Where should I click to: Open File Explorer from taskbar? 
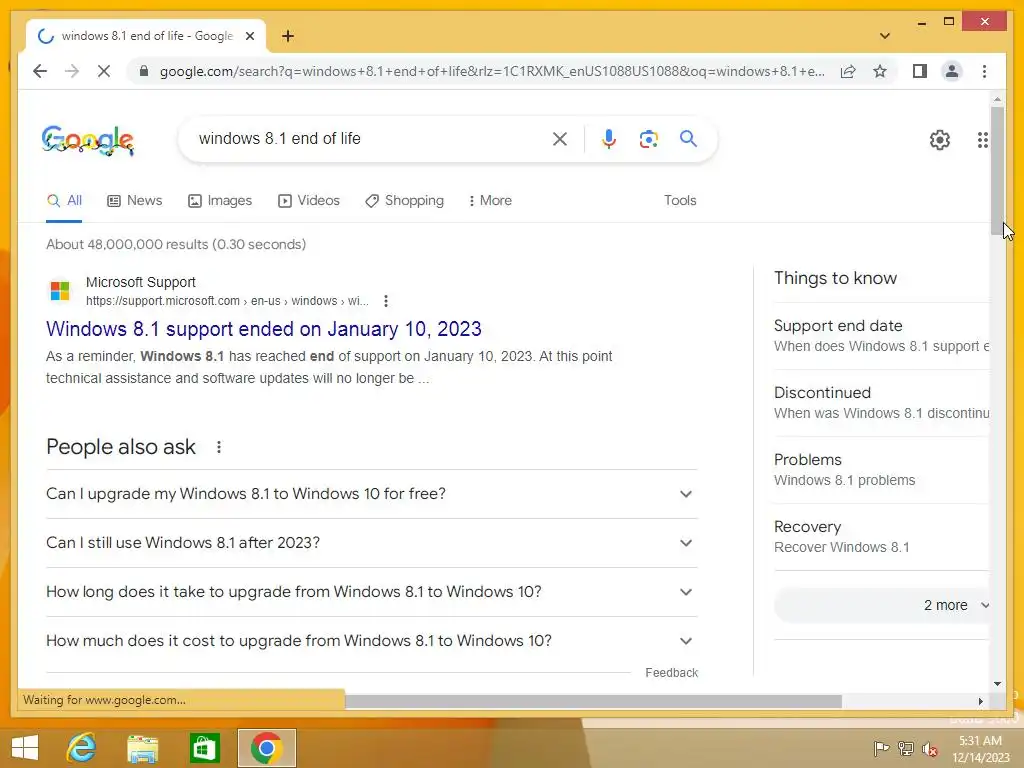(x=143, y=748)
